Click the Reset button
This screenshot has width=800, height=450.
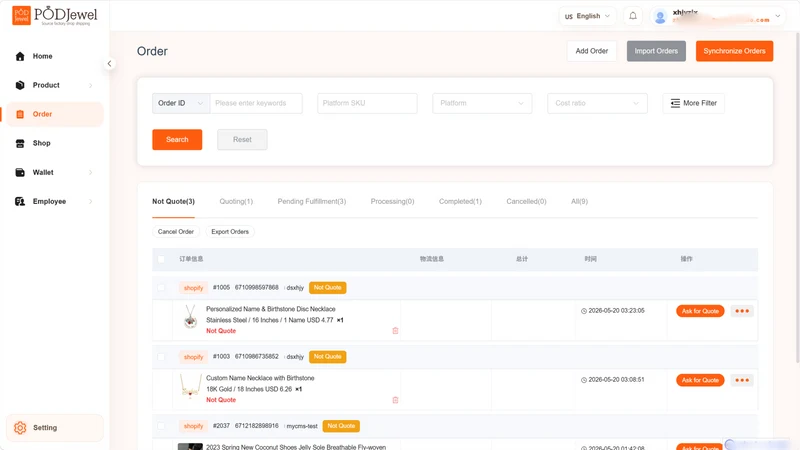(242, 139)
